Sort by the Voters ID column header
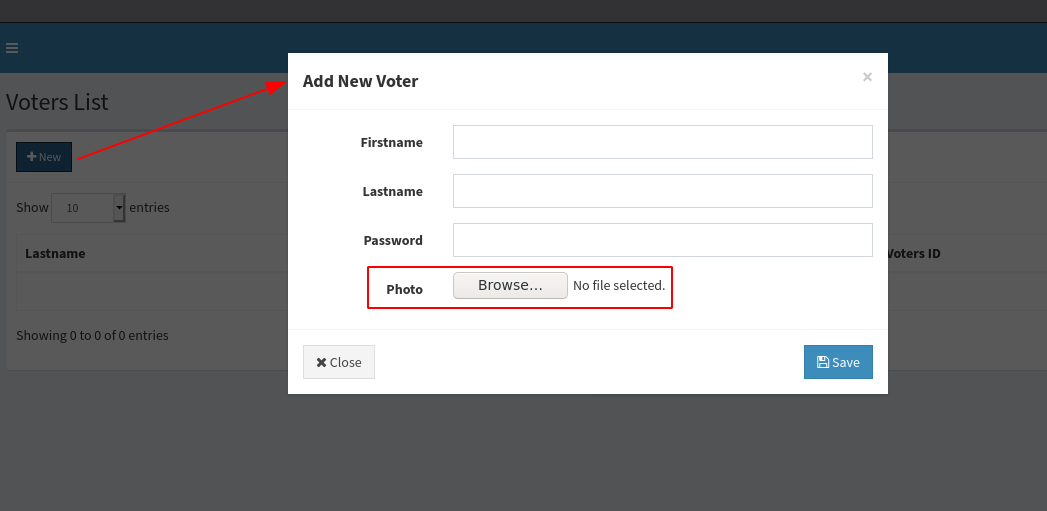The width and height of the screenshot is (1047, 511). pyautogui.click(x=913, y=253)
